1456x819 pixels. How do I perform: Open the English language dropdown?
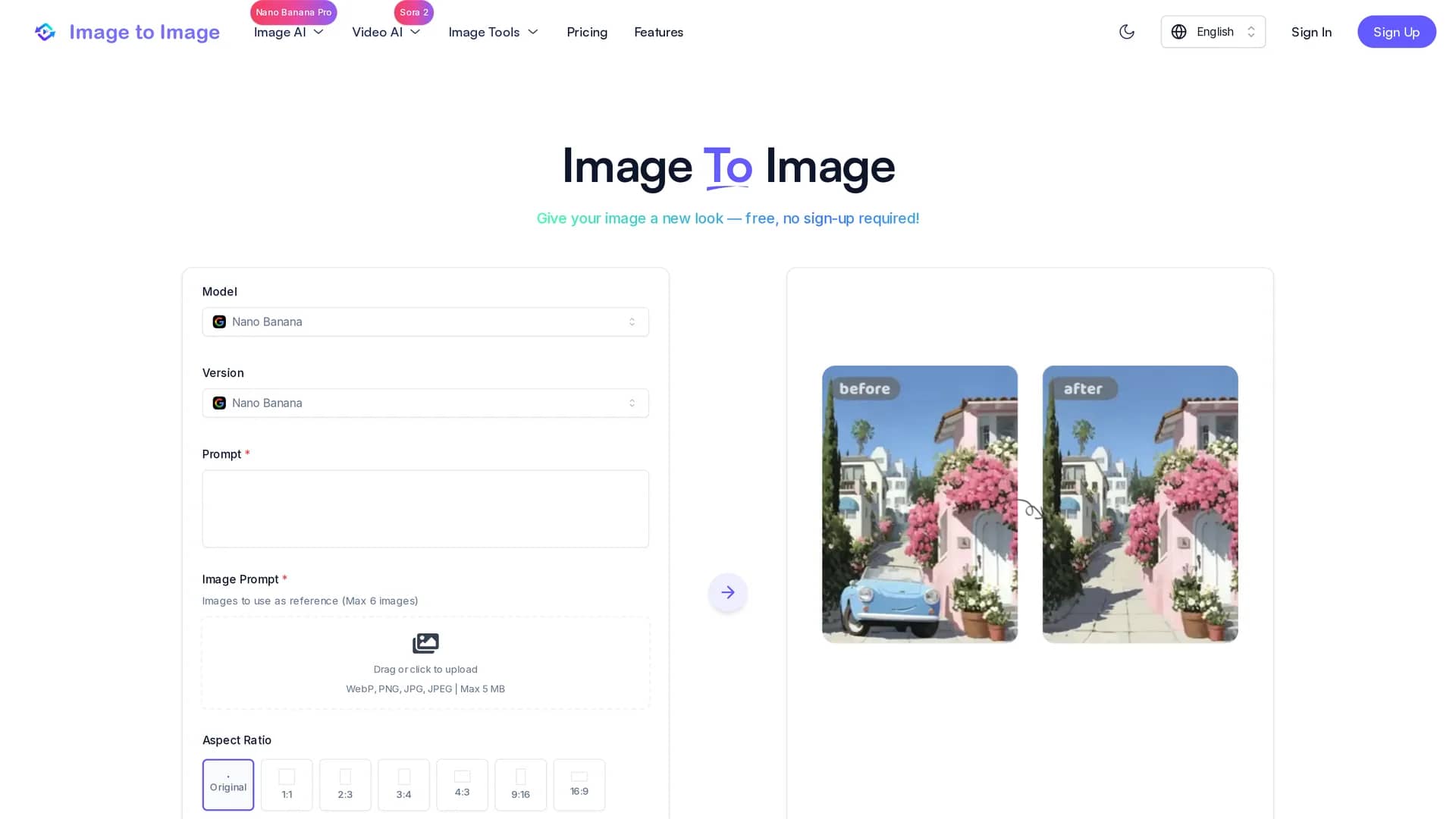point(1213,32)
